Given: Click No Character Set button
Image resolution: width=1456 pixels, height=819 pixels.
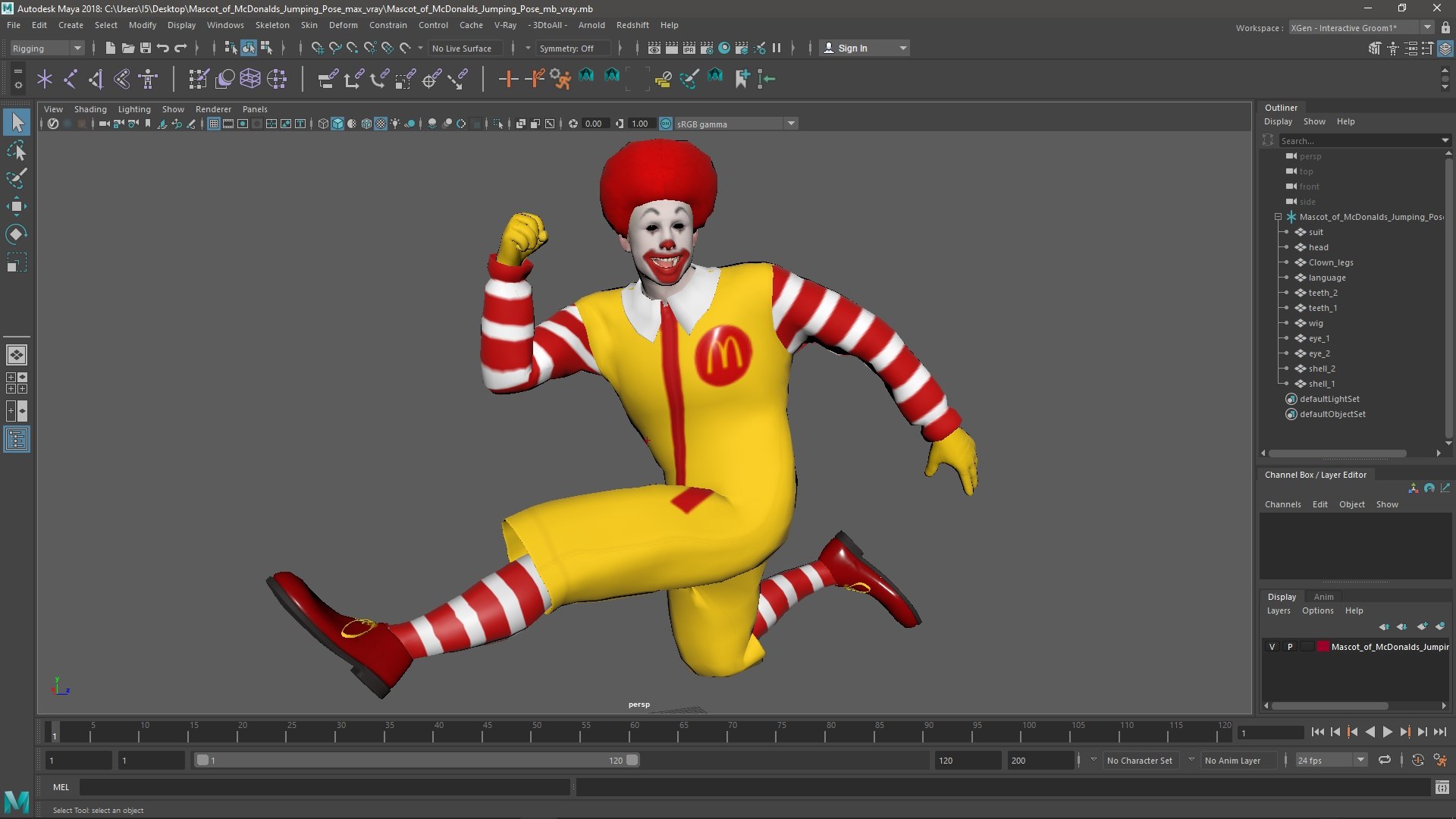Looking at the screenshot, I should tap(1139, 761).
